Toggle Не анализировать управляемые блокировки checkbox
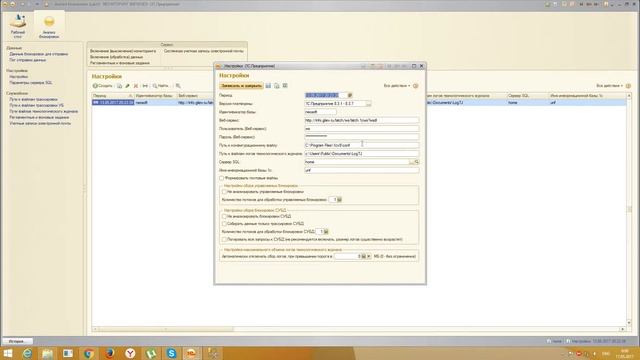 point(224,191)
